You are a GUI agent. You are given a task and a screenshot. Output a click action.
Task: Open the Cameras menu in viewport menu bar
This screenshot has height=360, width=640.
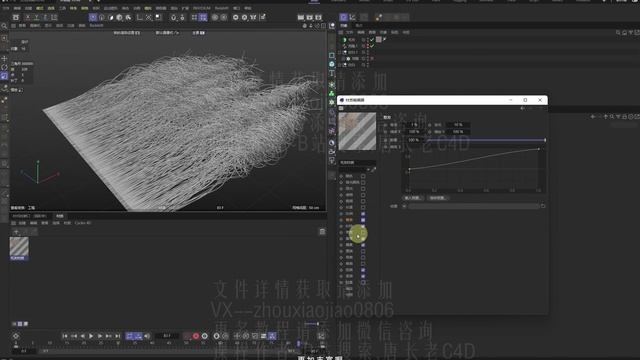click(35, 25)
